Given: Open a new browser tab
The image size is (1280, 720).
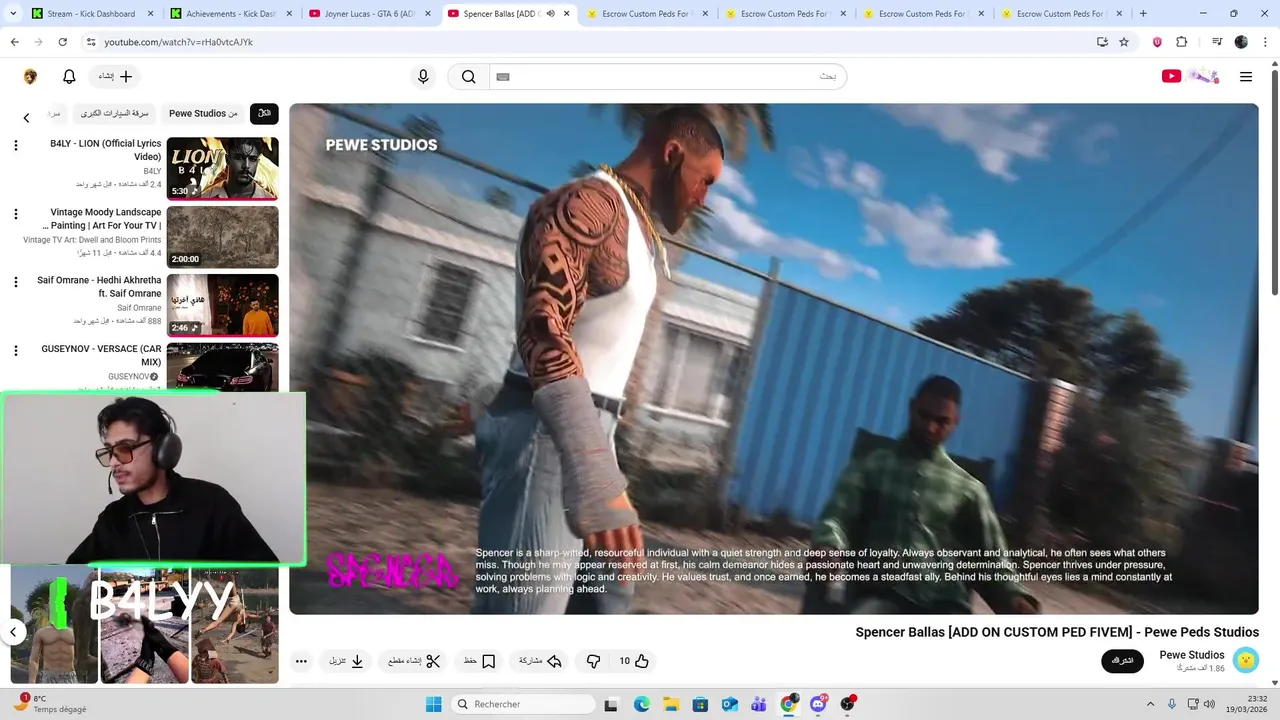Looking at the screenshot, I should click(x=1143, y=14).
